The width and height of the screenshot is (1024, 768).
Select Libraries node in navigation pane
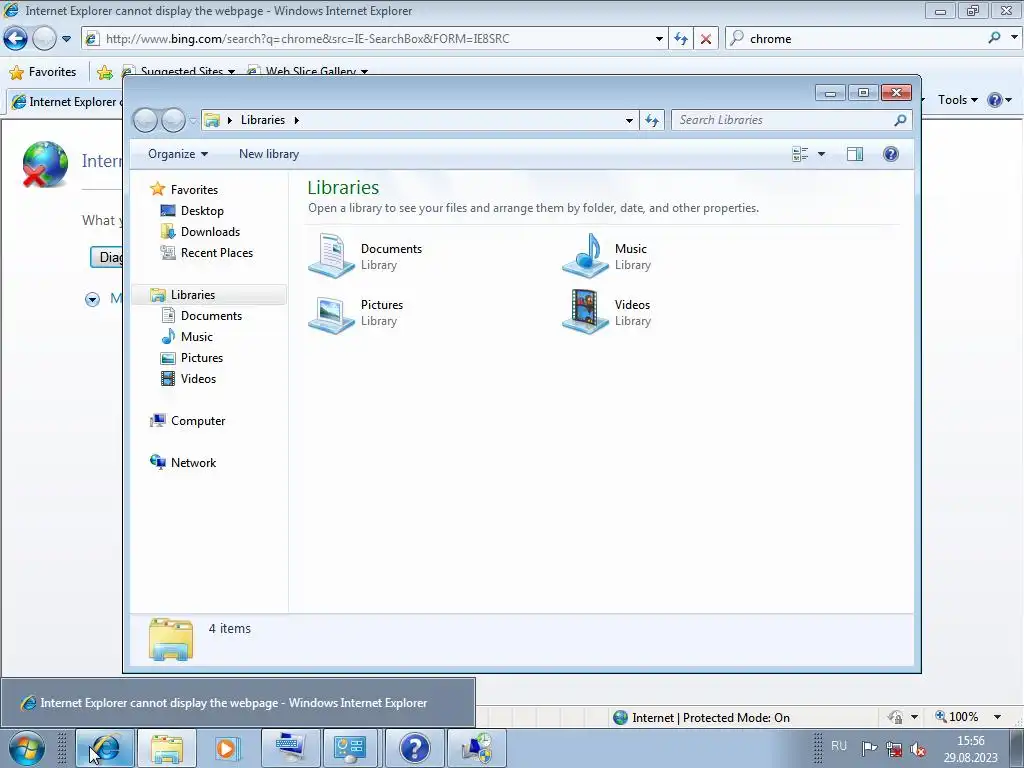pos(193,295)
